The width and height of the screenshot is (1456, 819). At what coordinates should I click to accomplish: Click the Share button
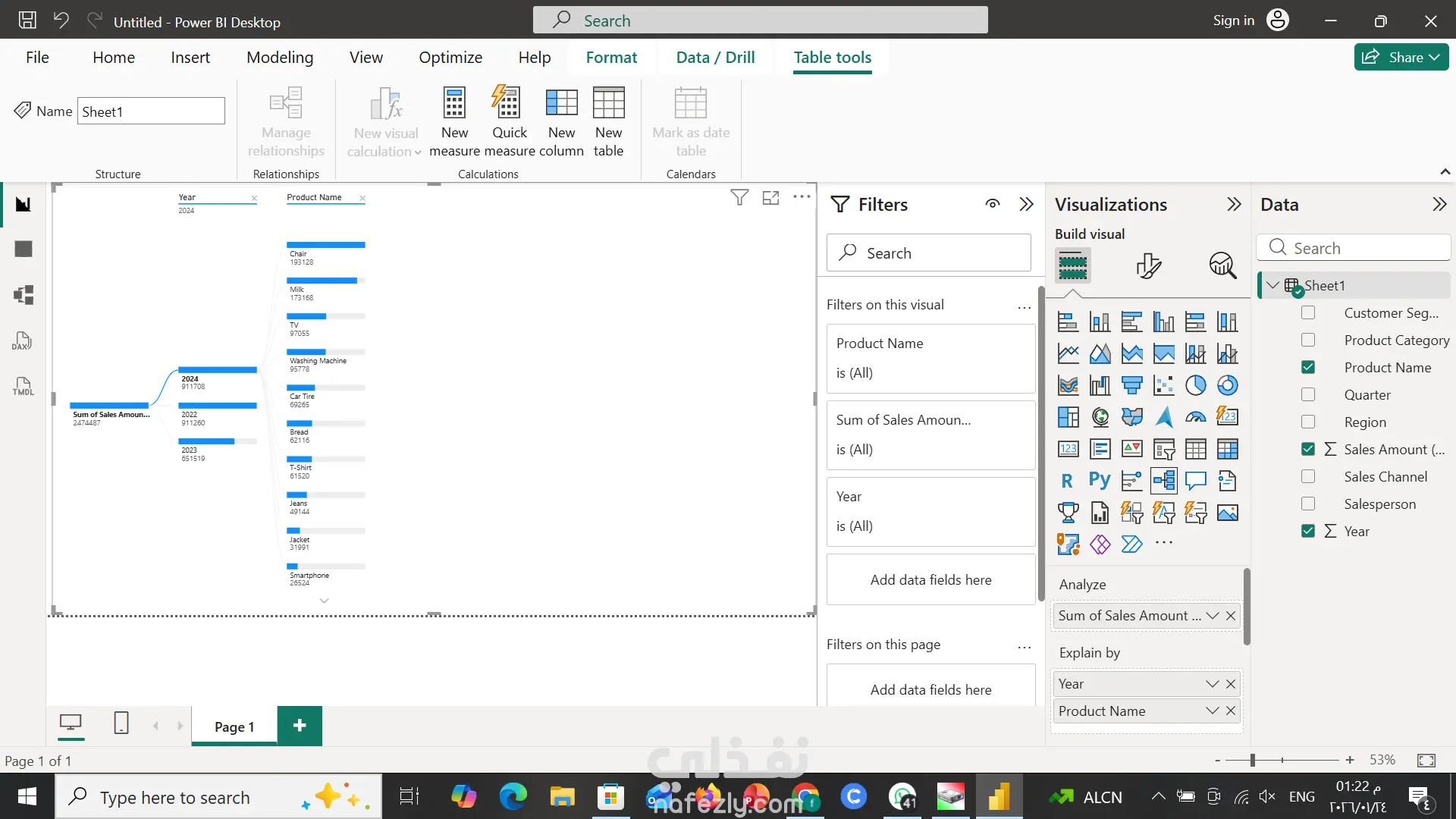click(1400, 57)
